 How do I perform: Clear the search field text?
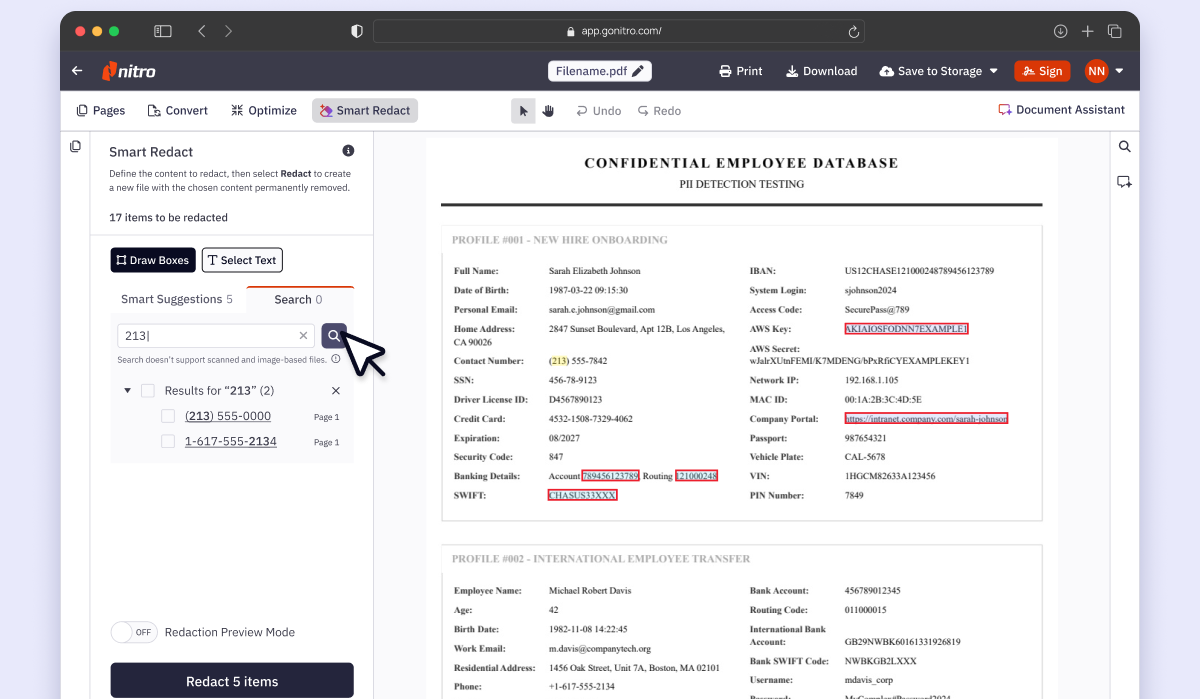(304, 336)
